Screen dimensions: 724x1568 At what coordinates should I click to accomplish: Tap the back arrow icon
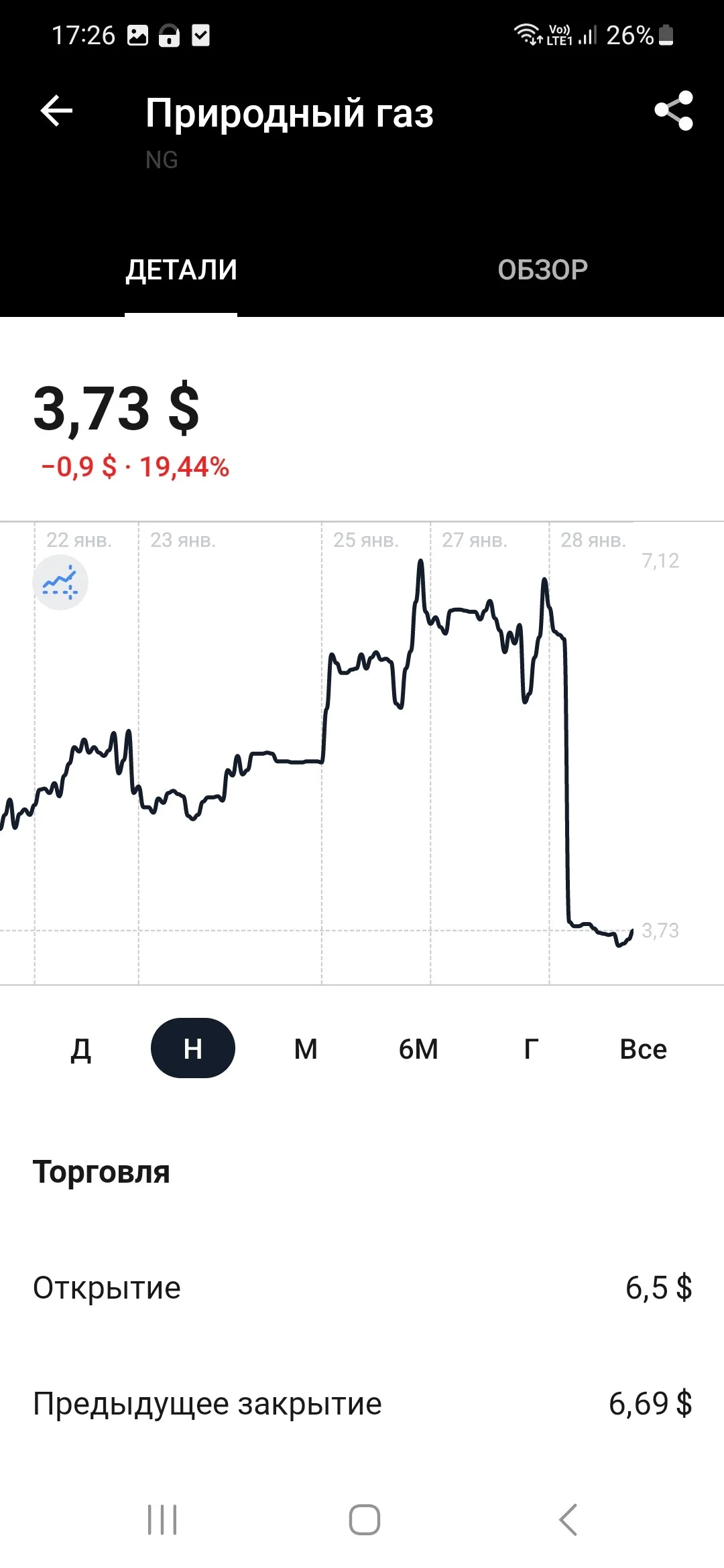point(56,111)
